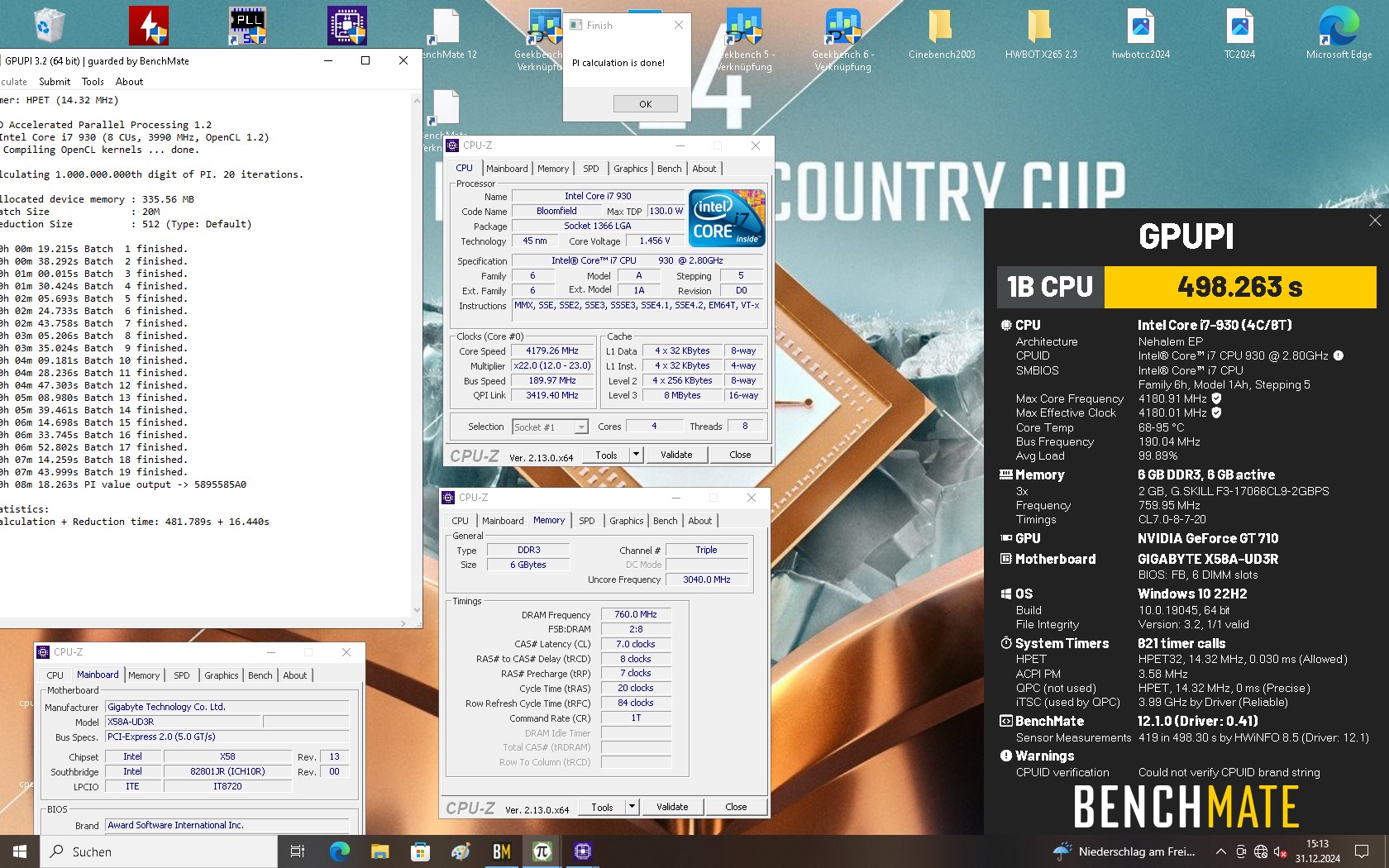
Task: Focus the taskbar Suchen search box
Action: click(x=159, y=851)
